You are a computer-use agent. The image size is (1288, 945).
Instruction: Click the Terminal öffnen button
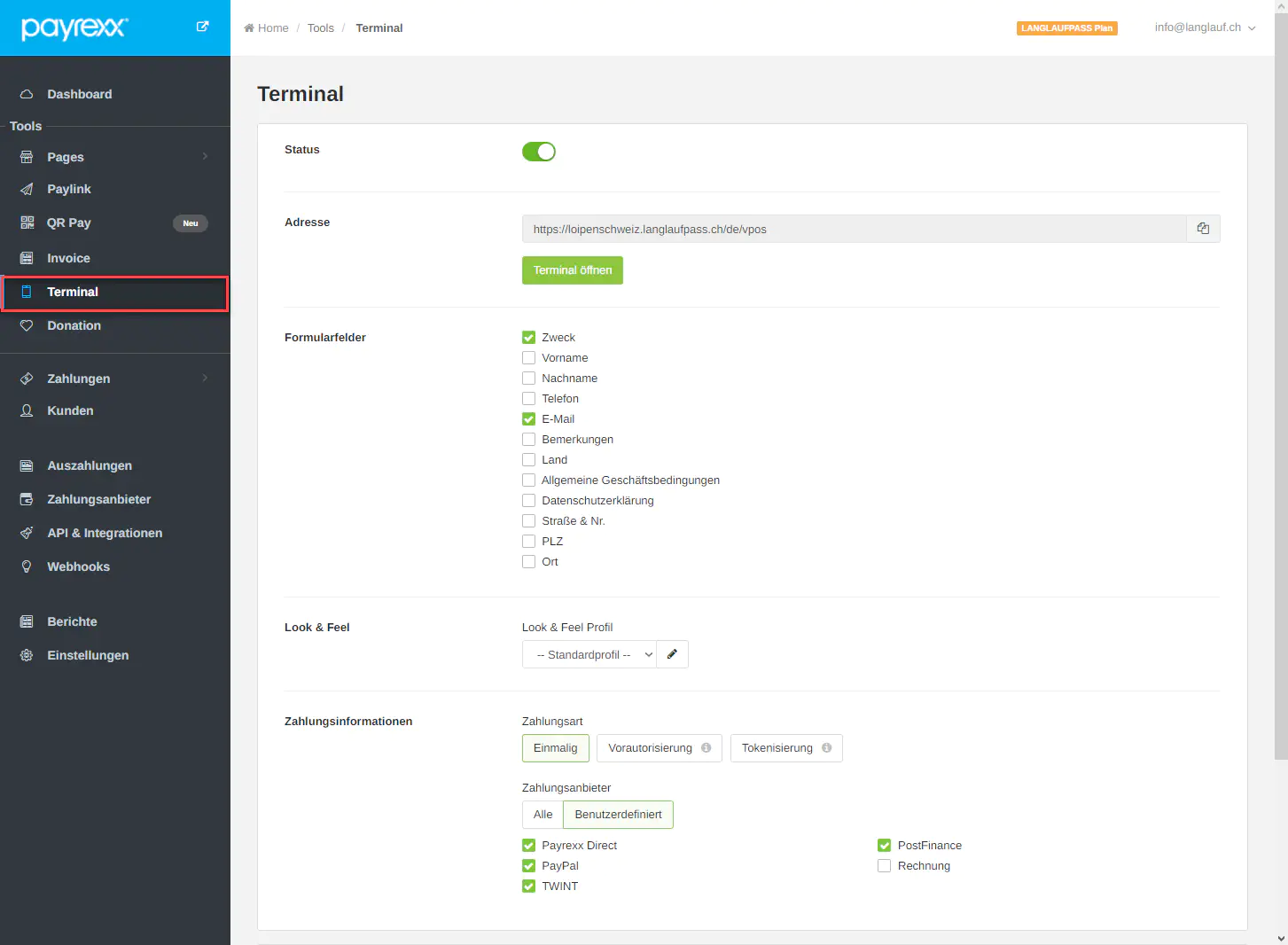pos(572,270)
